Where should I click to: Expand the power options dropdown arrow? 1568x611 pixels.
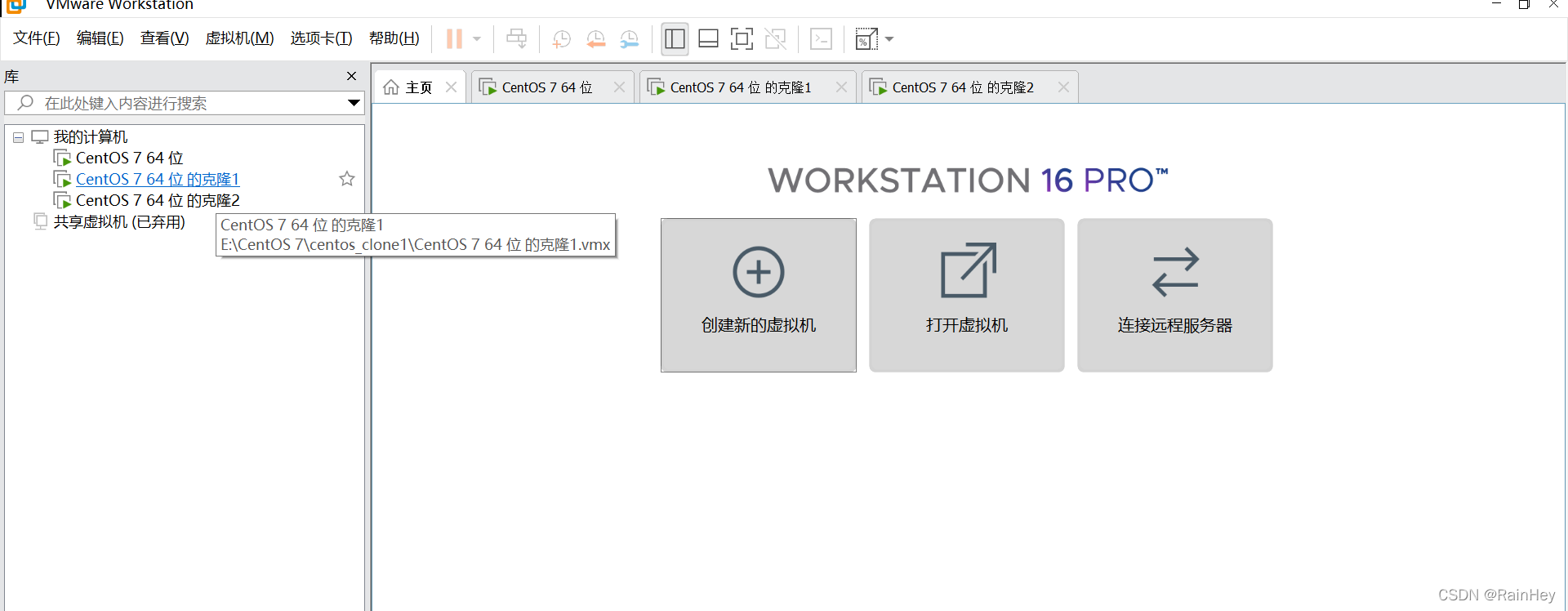[x=477, y=38]
